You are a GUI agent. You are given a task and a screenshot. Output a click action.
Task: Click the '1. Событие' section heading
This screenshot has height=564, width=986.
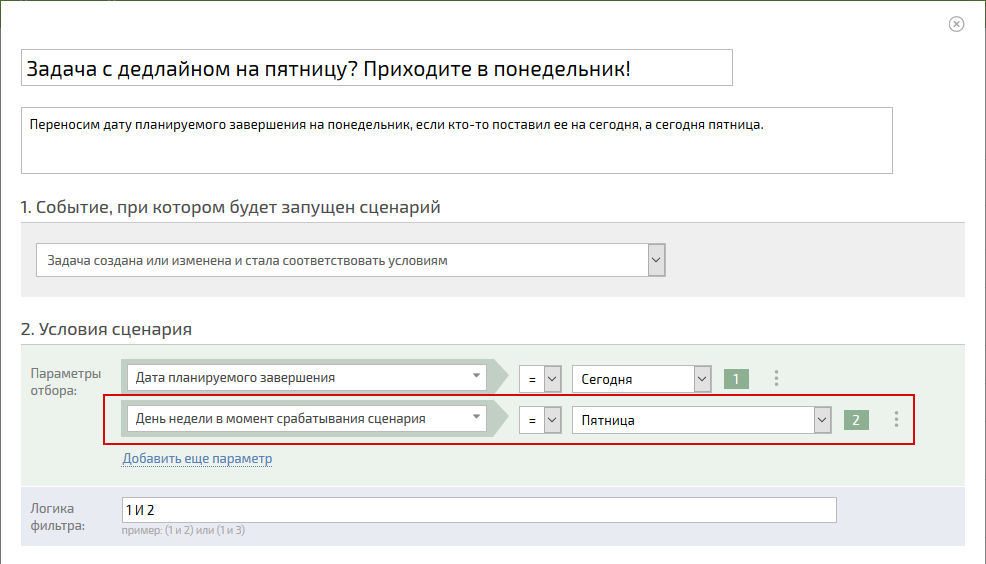[x=230, y=207]
